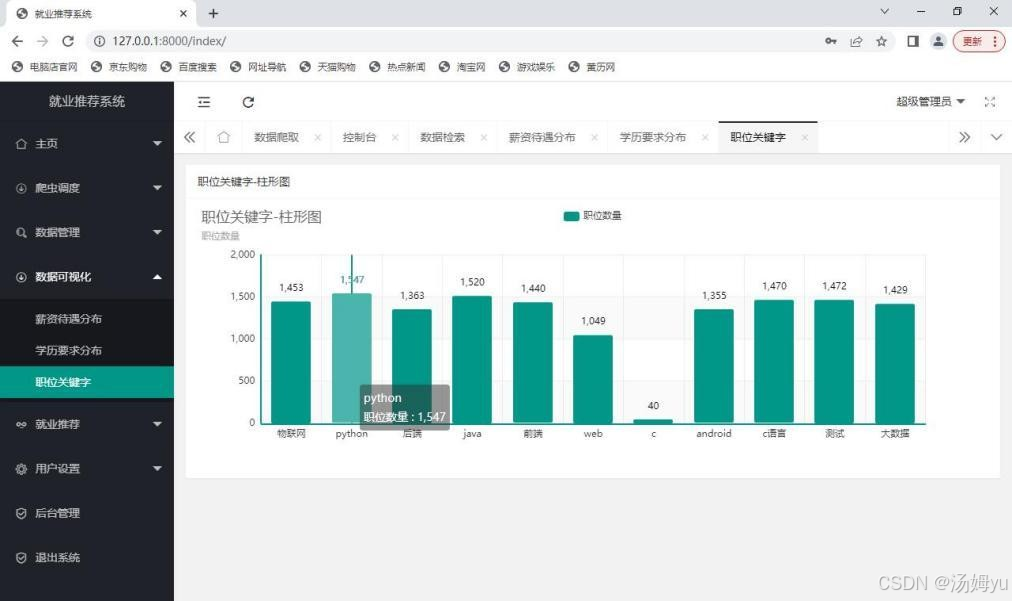This screenshot has height=601, width=1012.
Task: Open the 超级管理员 user dropdown
Action: pyautogui.click(x=930, y=101)
